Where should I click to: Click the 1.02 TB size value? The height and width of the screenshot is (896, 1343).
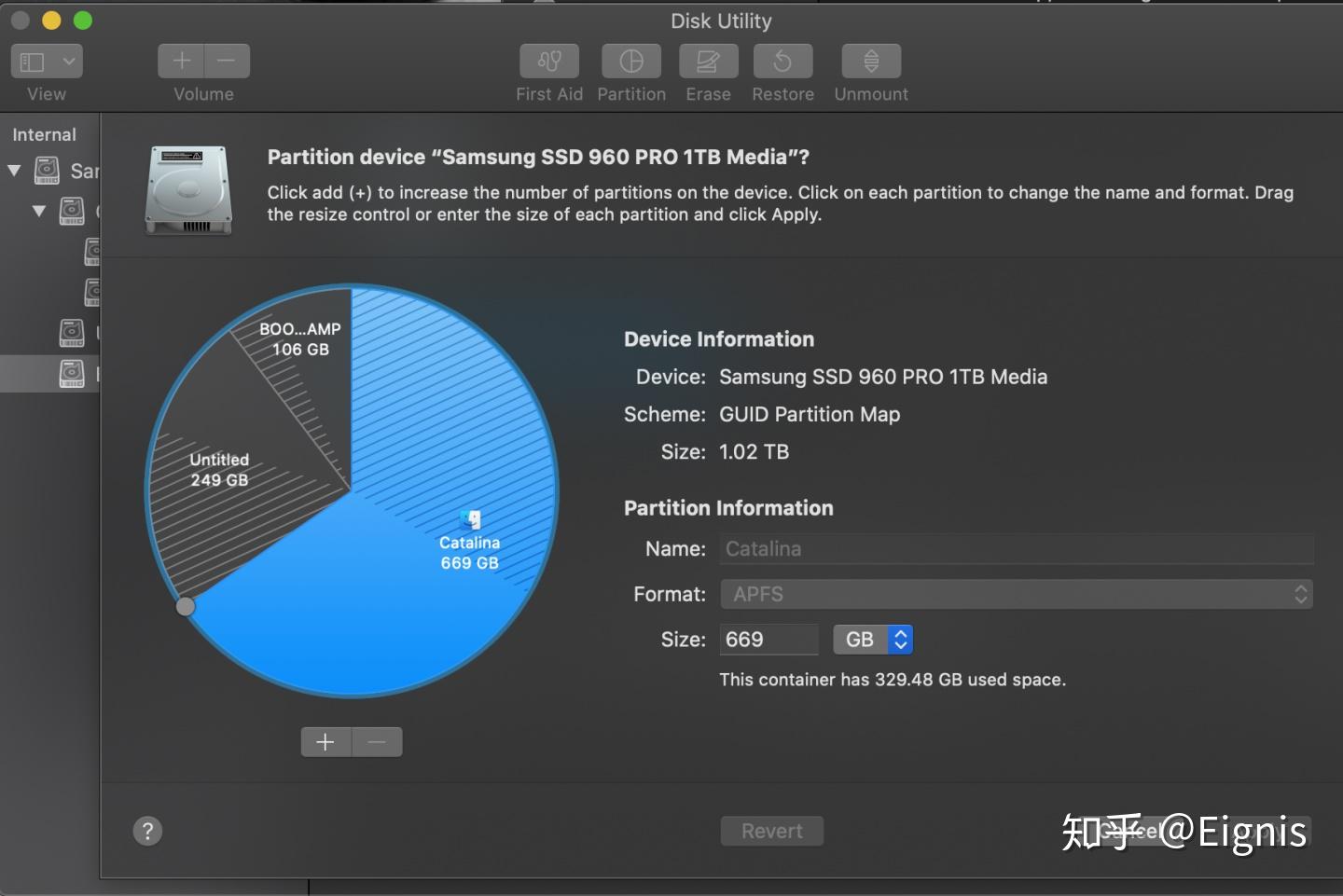tap(754, 451)
